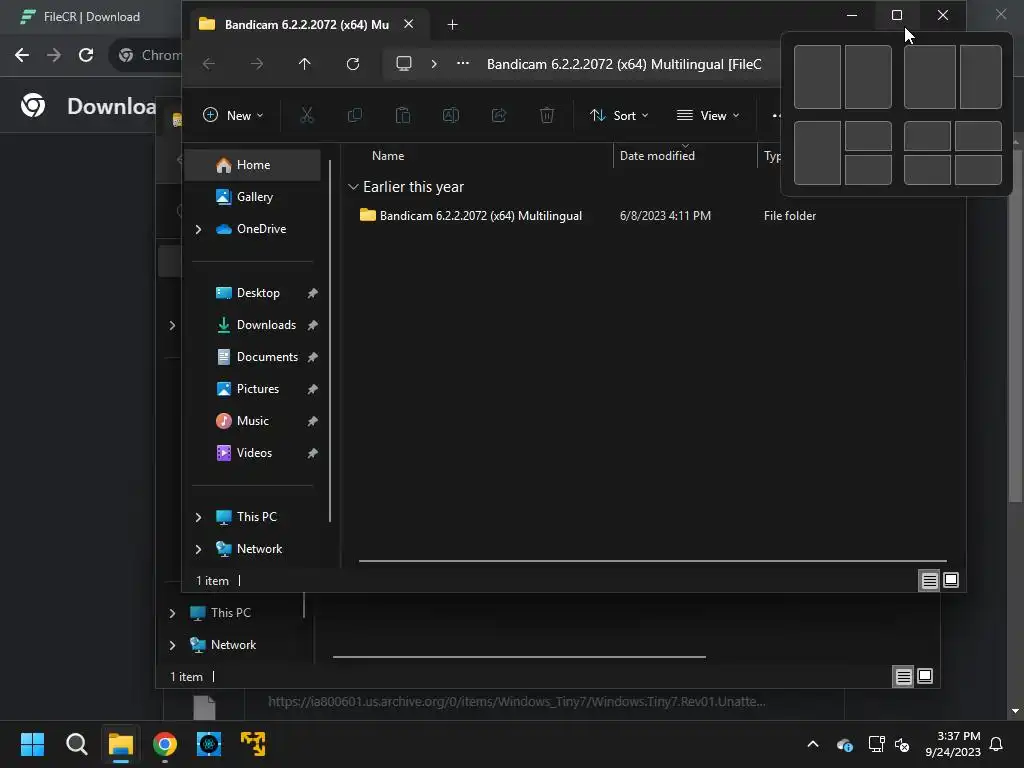Choose left half snap layout zone
This screenshot has height=768, width=1024.
pos(817,77)
